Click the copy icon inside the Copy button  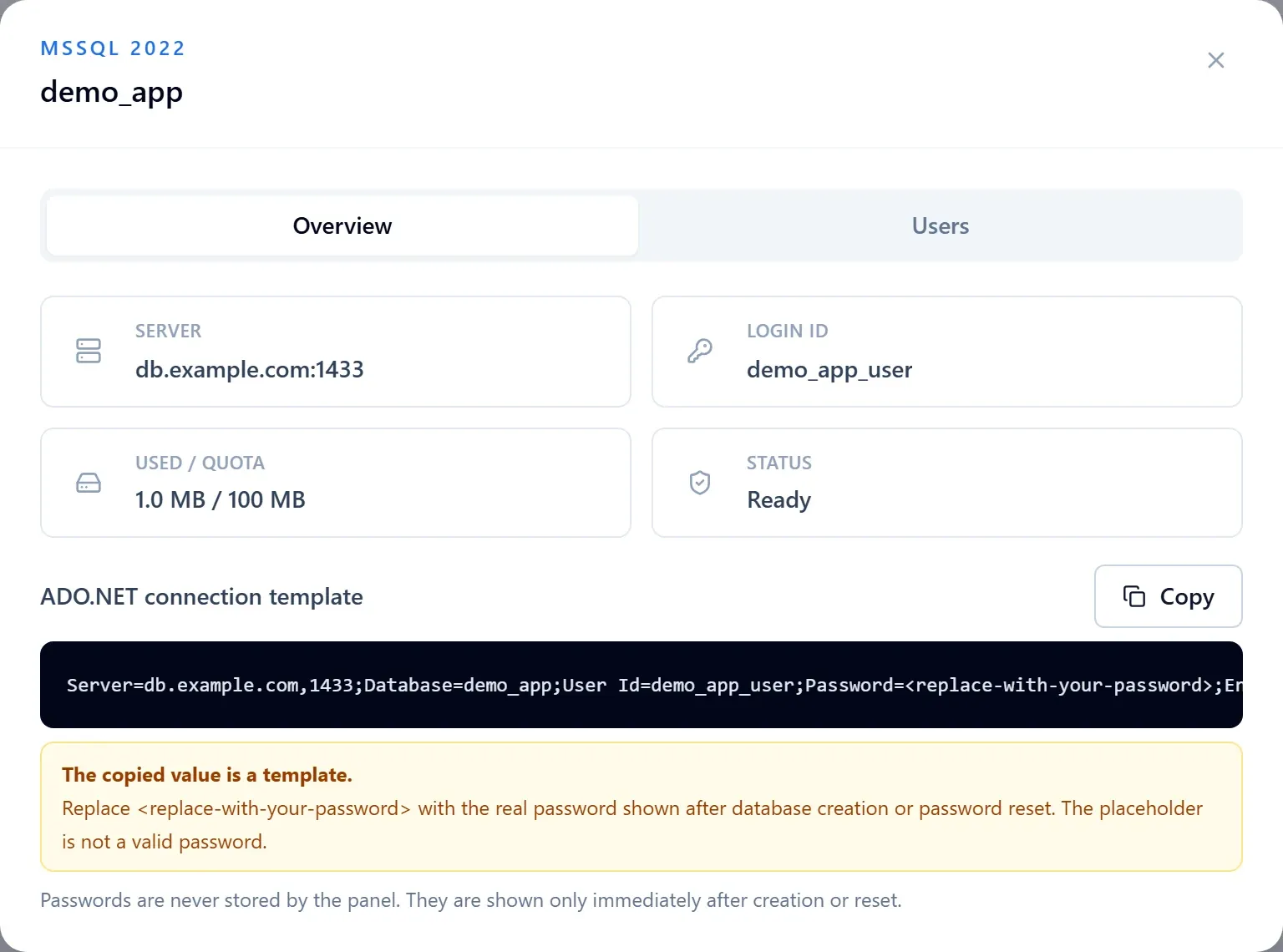coord(1134,596)
